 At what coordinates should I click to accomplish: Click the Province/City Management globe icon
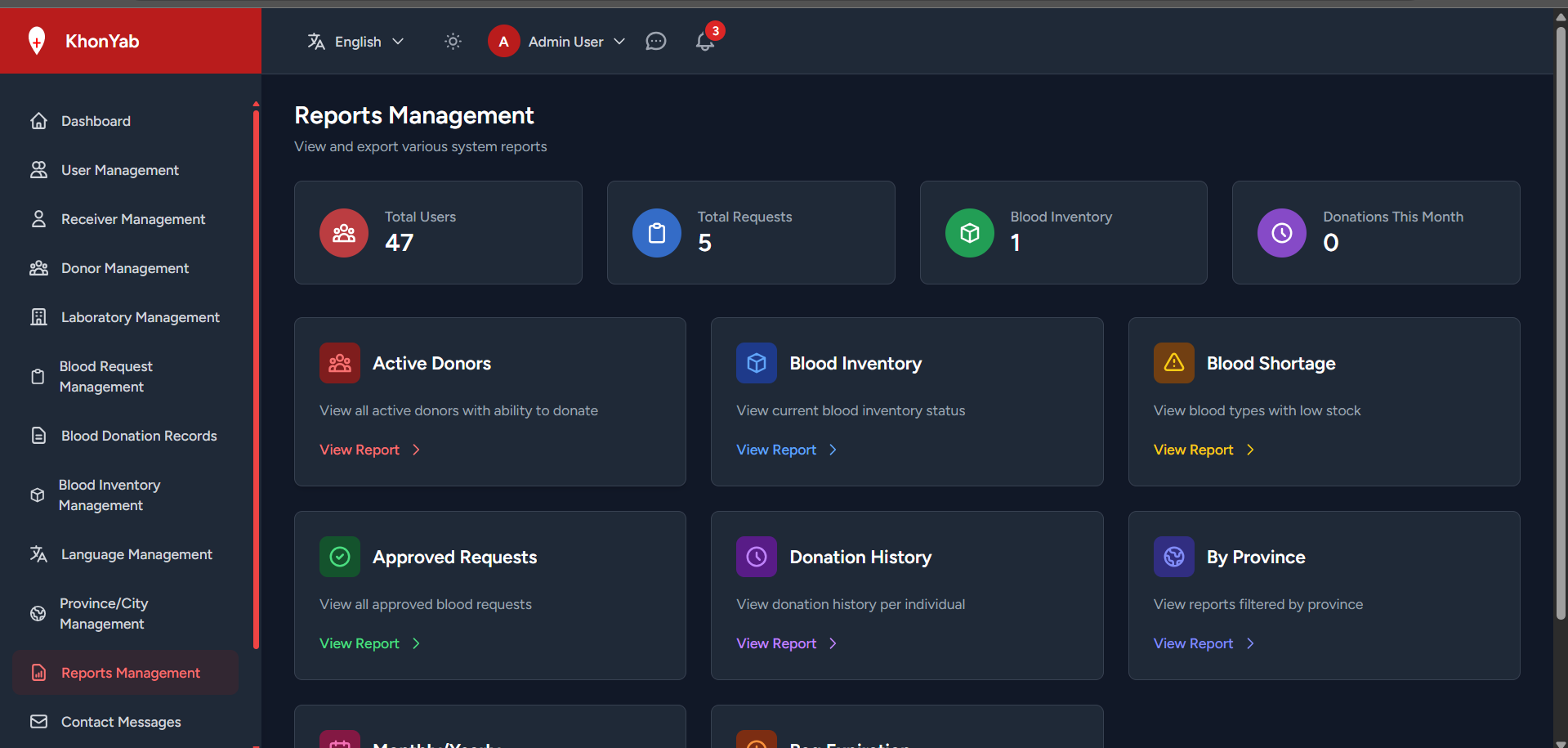point(38,614)
